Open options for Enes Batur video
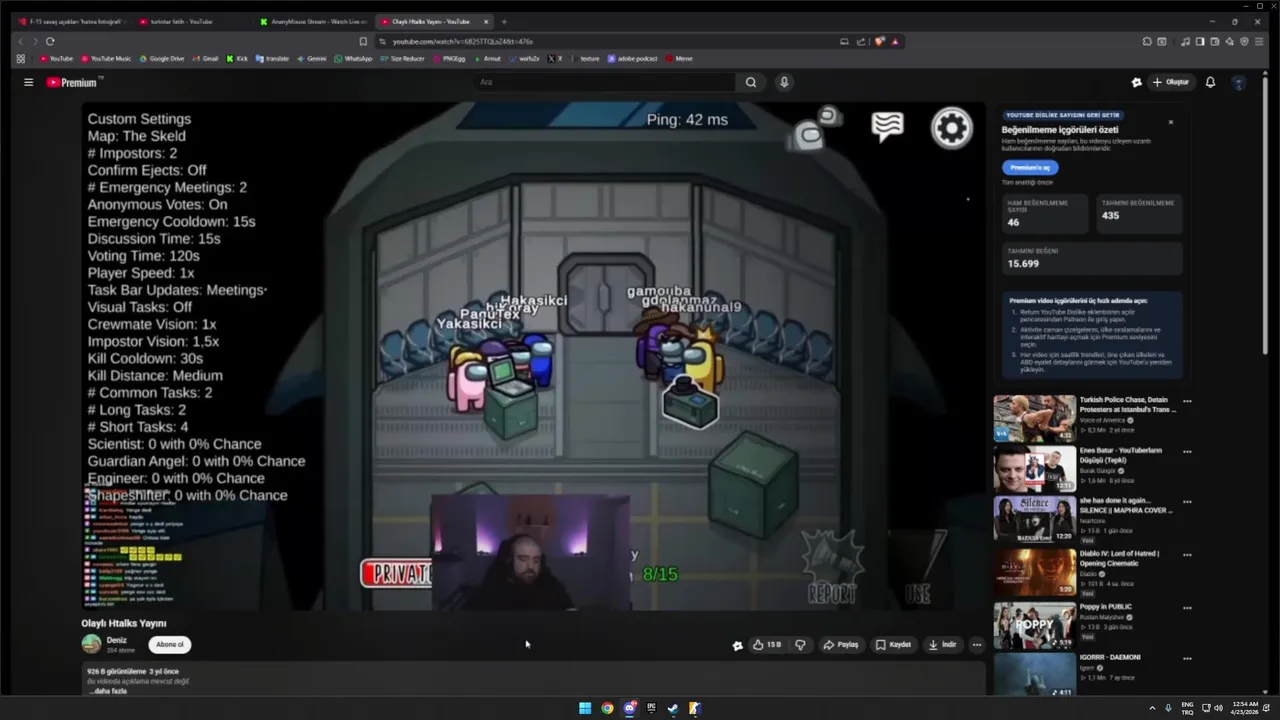This screenshot has height=720, width=1280. pos(1187,452)
